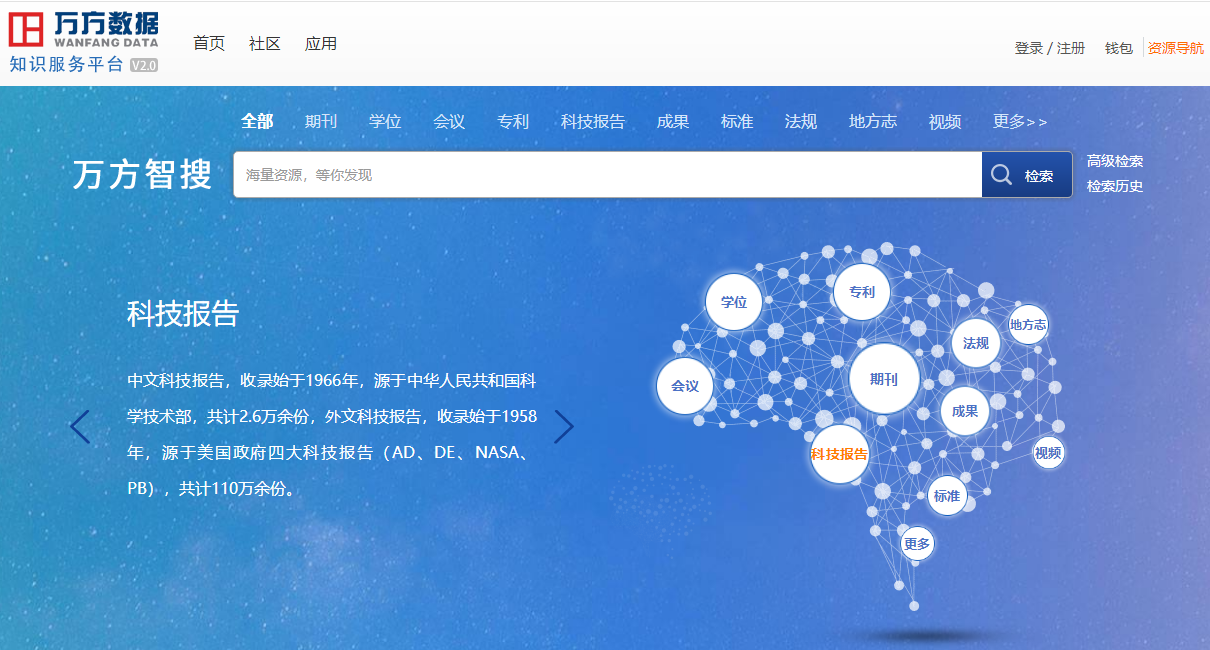The image size is (1210, 650).
Task: Select the 专利 search category tab
Action: coord(513,121)
